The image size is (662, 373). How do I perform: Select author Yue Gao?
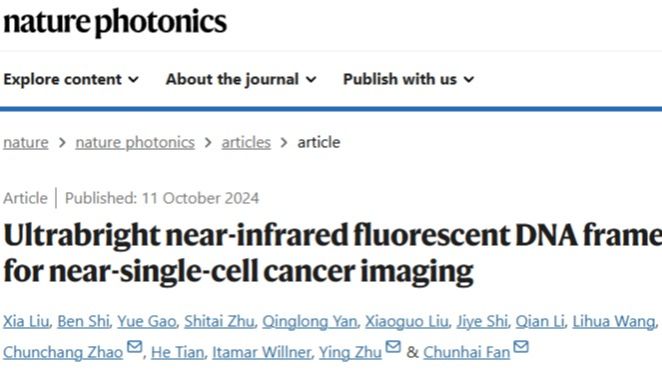147,321
